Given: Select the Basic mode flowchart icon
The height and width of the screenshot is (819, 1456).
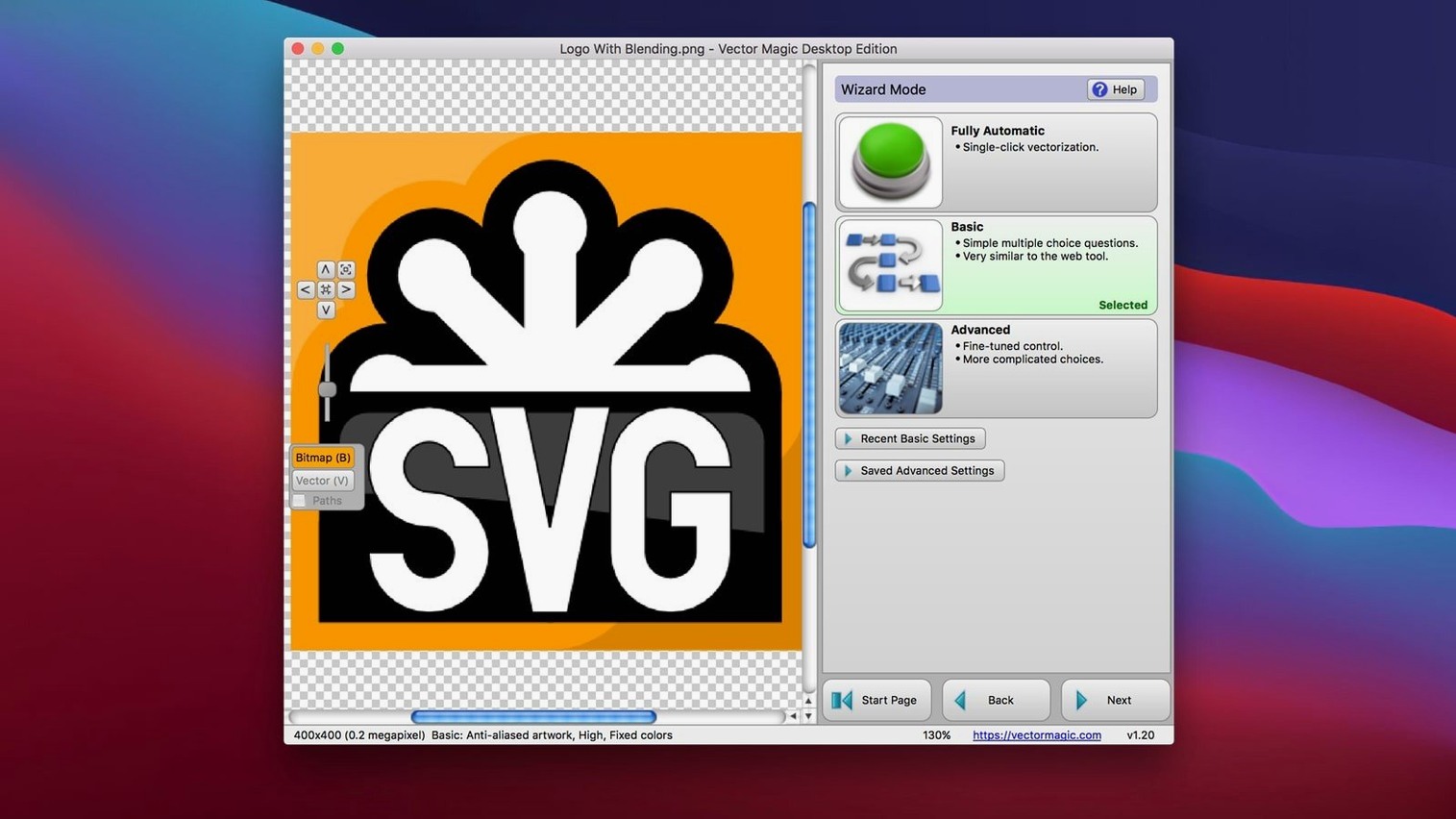Looking at the screenshot, I should pos(890,265).
